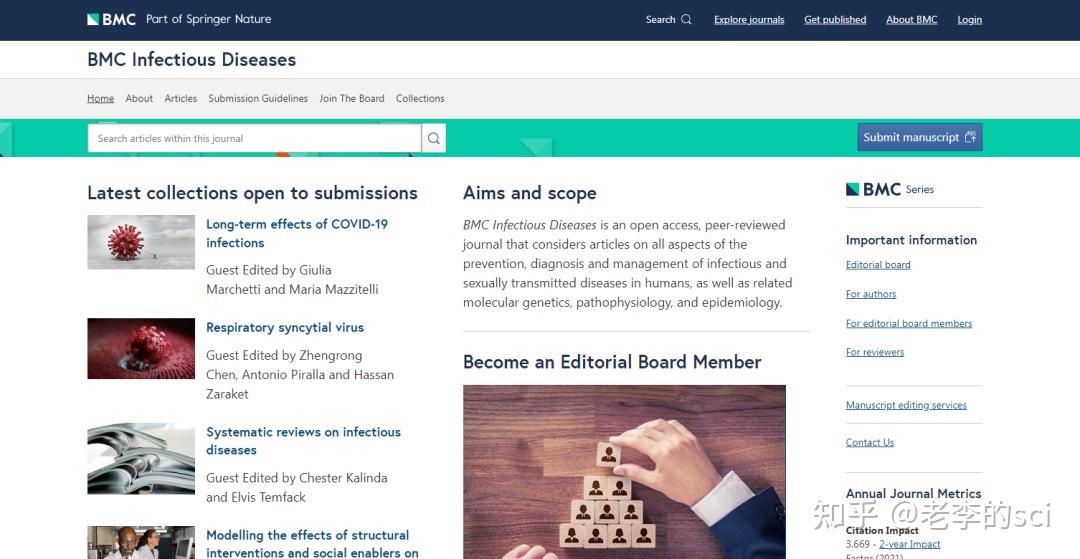Viewport: 1080px width, 559px height.
Task: Click the BMC logo in header
Action: tap(111, 19)
